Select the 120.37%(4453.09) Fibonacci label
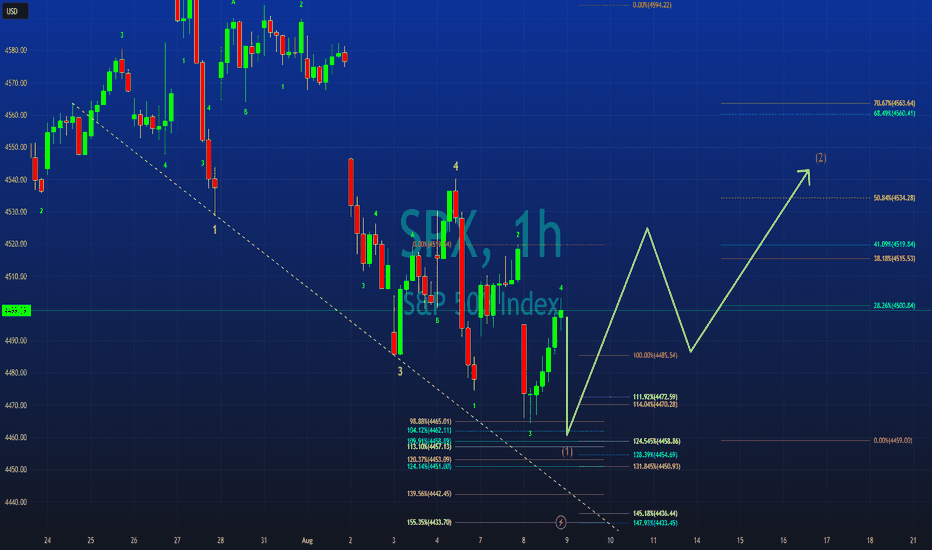The image size is (932, 550). (429, 460)
